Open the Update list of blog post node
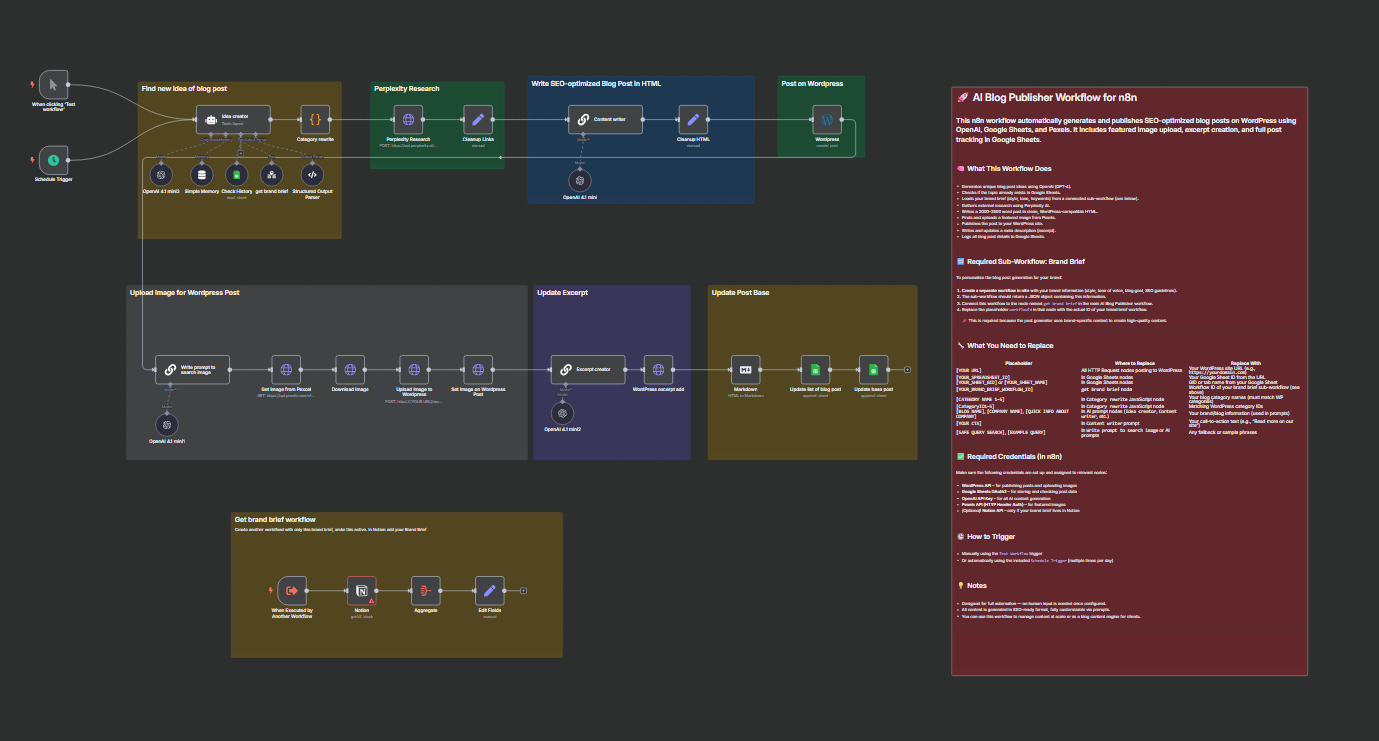Screen dimensions: 1379x741 click(x=815, y=370)
